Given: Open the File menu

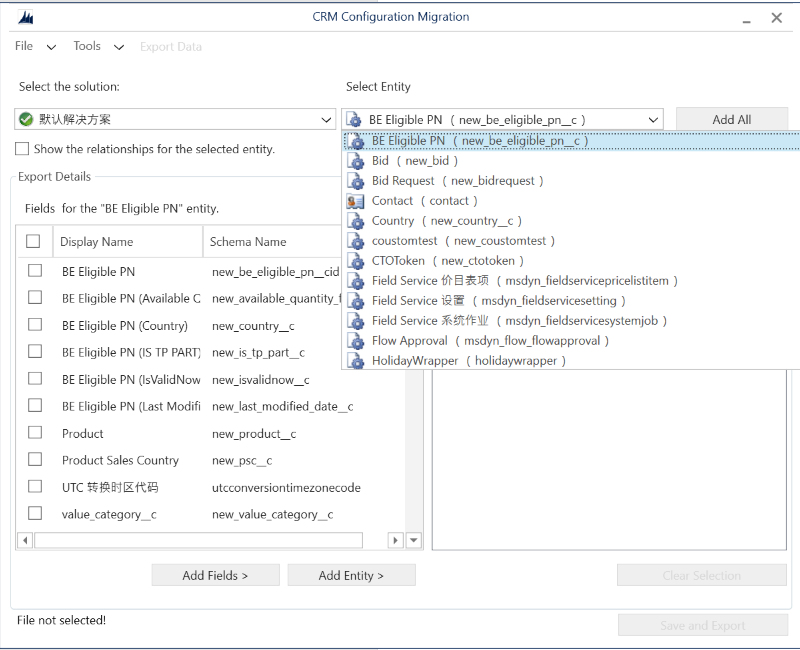Looking at the screenshot, I should [x=24, y=46].
